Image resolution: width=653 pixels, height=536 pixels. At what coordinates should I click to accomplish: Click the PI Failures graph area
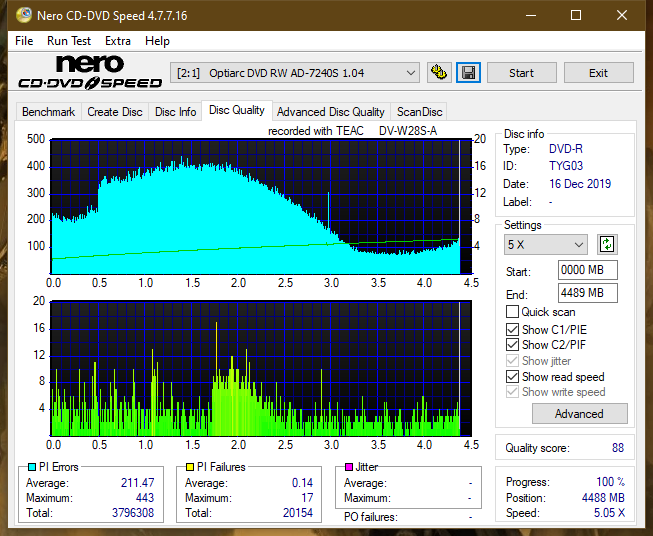(x=261, y=369)
